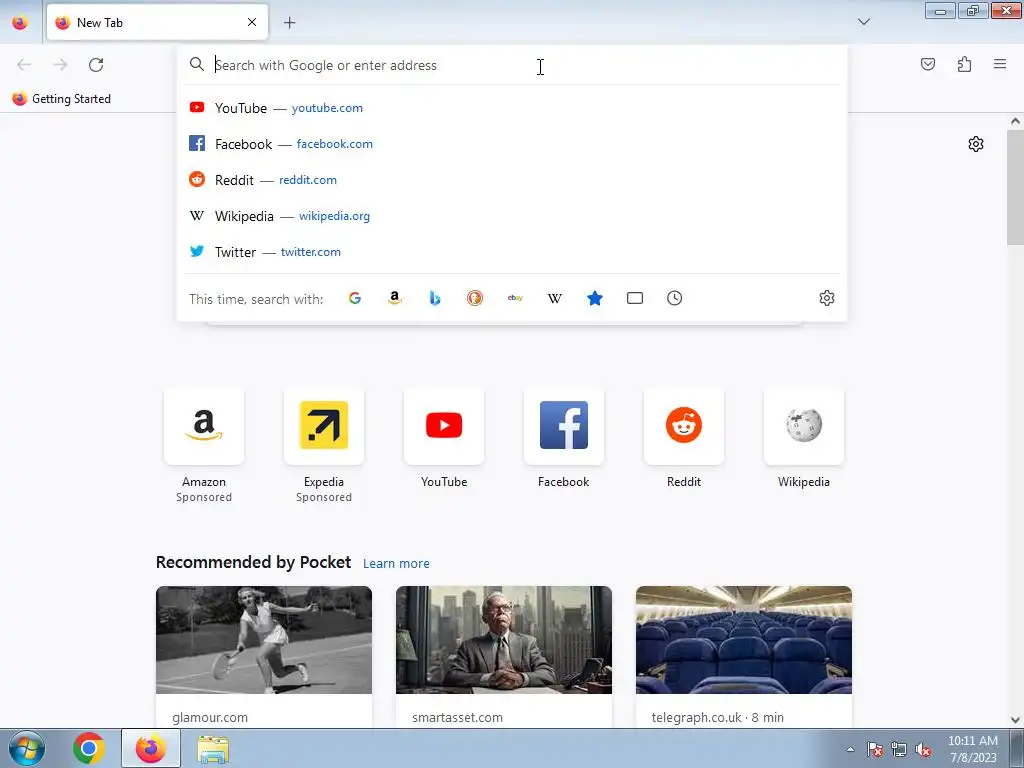Click the page scrollbar down arrow
1024x768 pixels.
1016,720
